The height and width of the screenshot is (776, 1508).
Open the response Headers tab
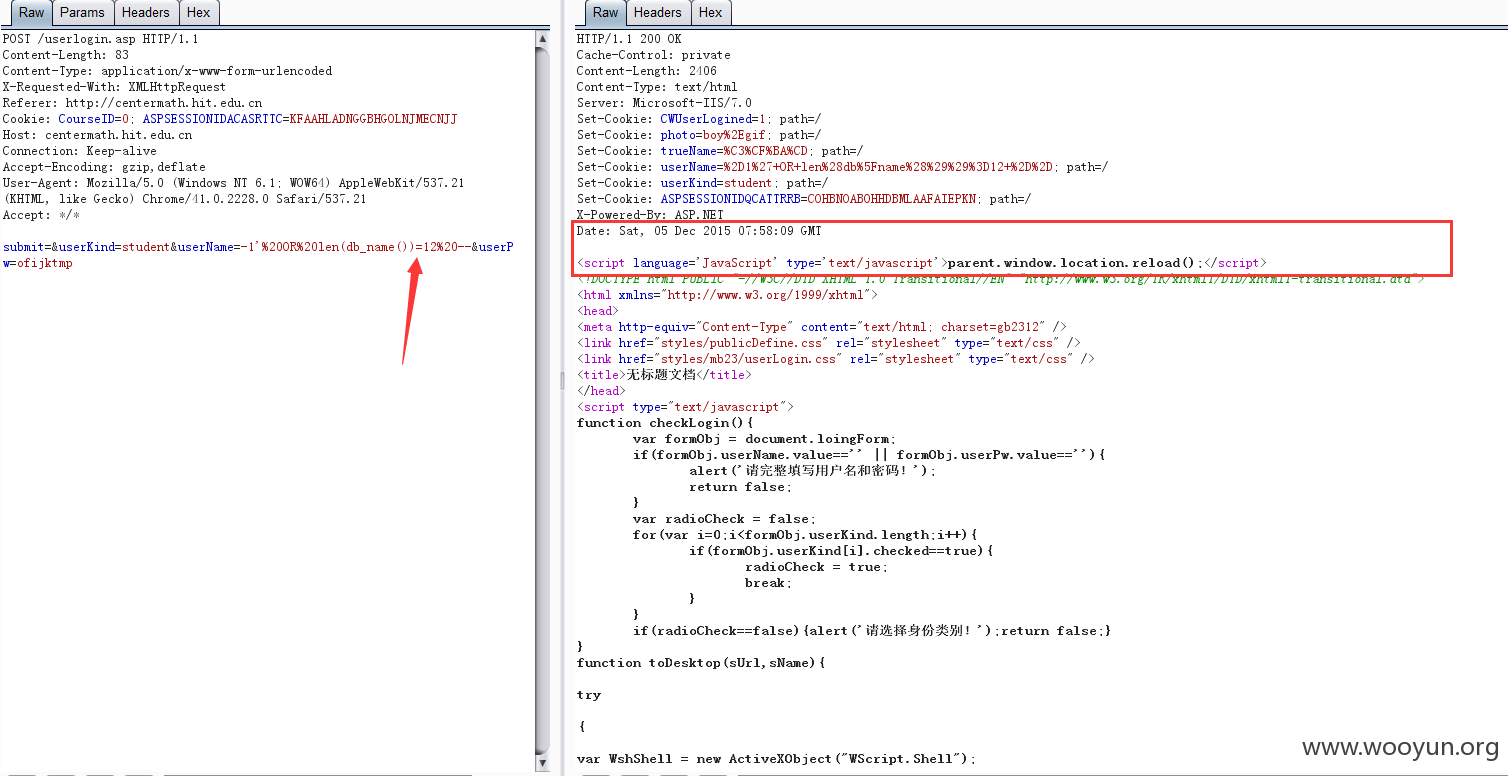(657, 12)
